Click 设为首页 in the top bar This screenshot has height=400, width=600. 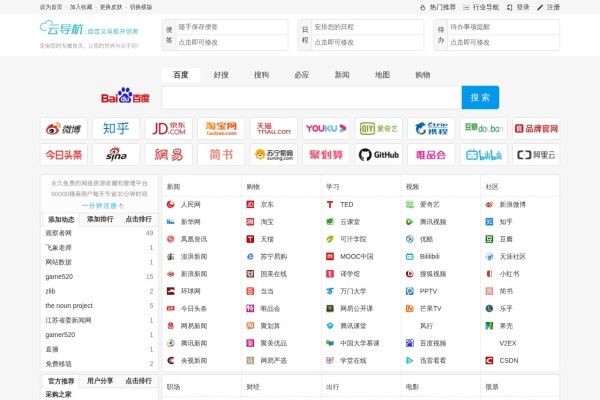(x=51, y=7)
